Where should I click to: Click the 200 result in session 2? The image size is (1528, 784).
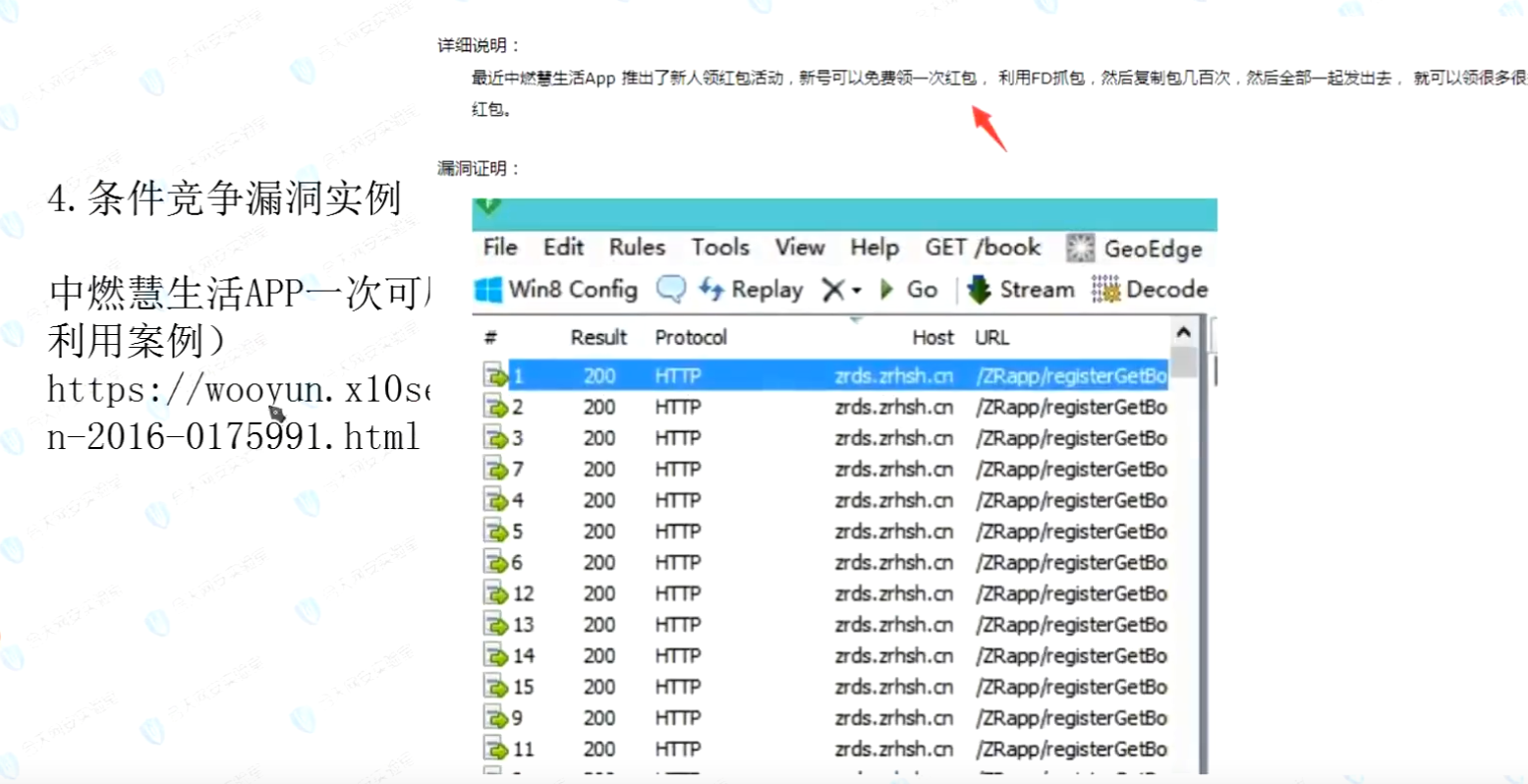click(599, 407)
